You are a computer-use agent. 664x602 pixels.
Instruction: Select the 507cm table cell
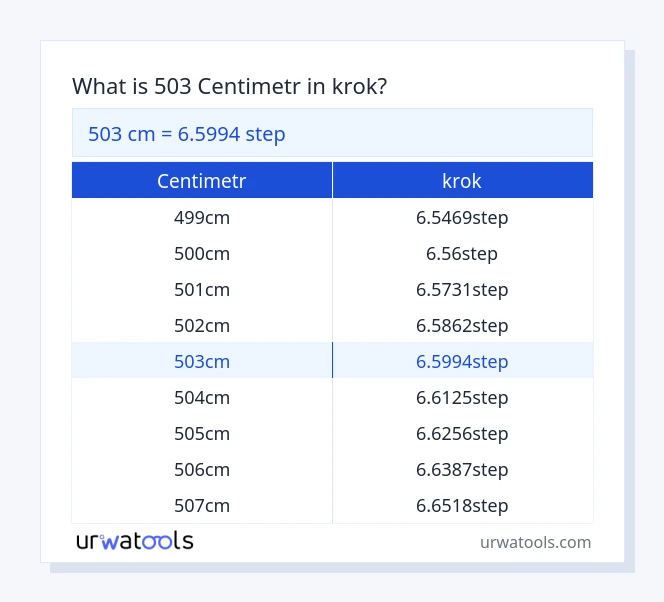202,505
